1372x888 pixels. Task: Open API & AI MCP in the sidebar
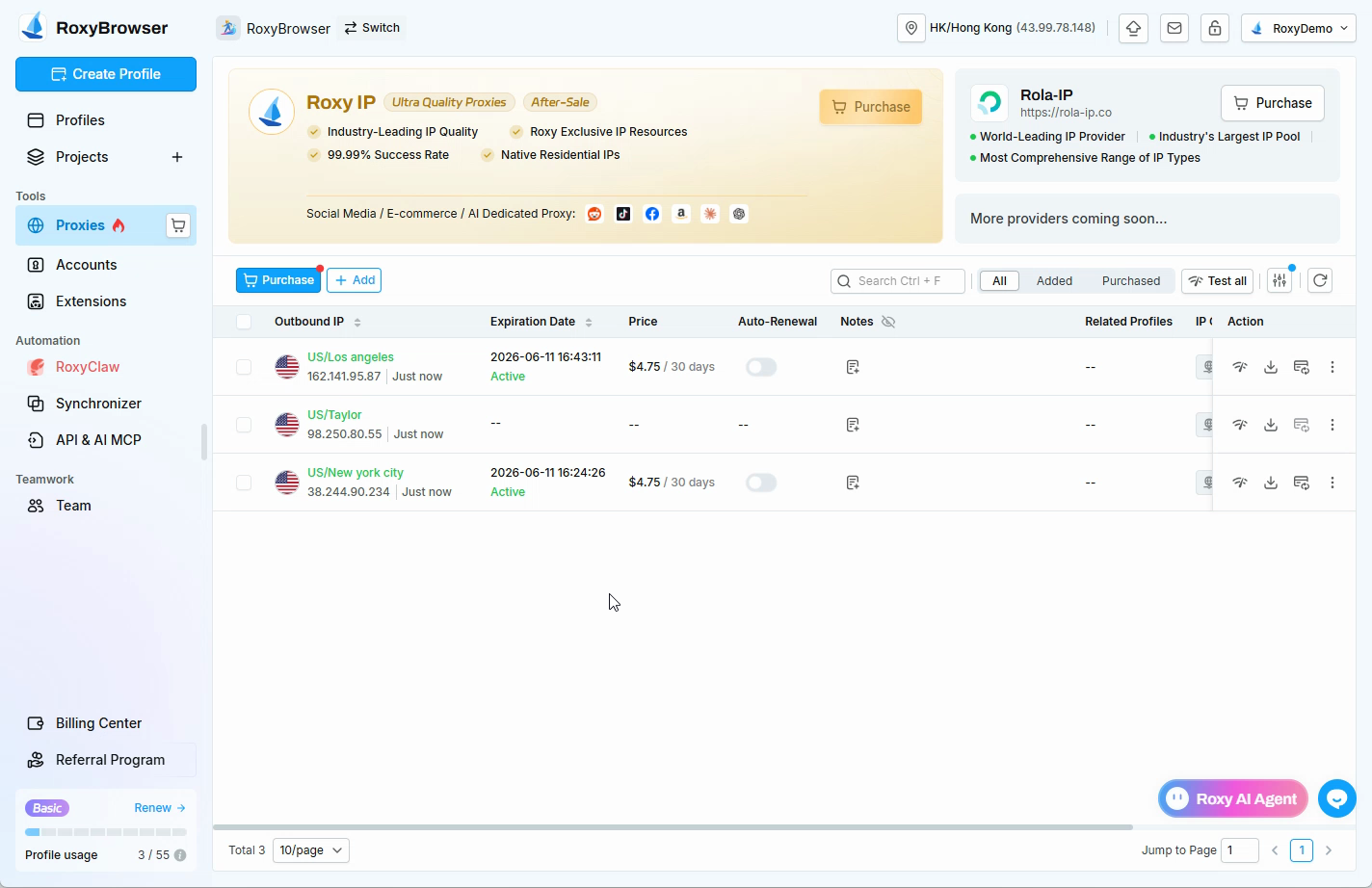tap(106, 440)
